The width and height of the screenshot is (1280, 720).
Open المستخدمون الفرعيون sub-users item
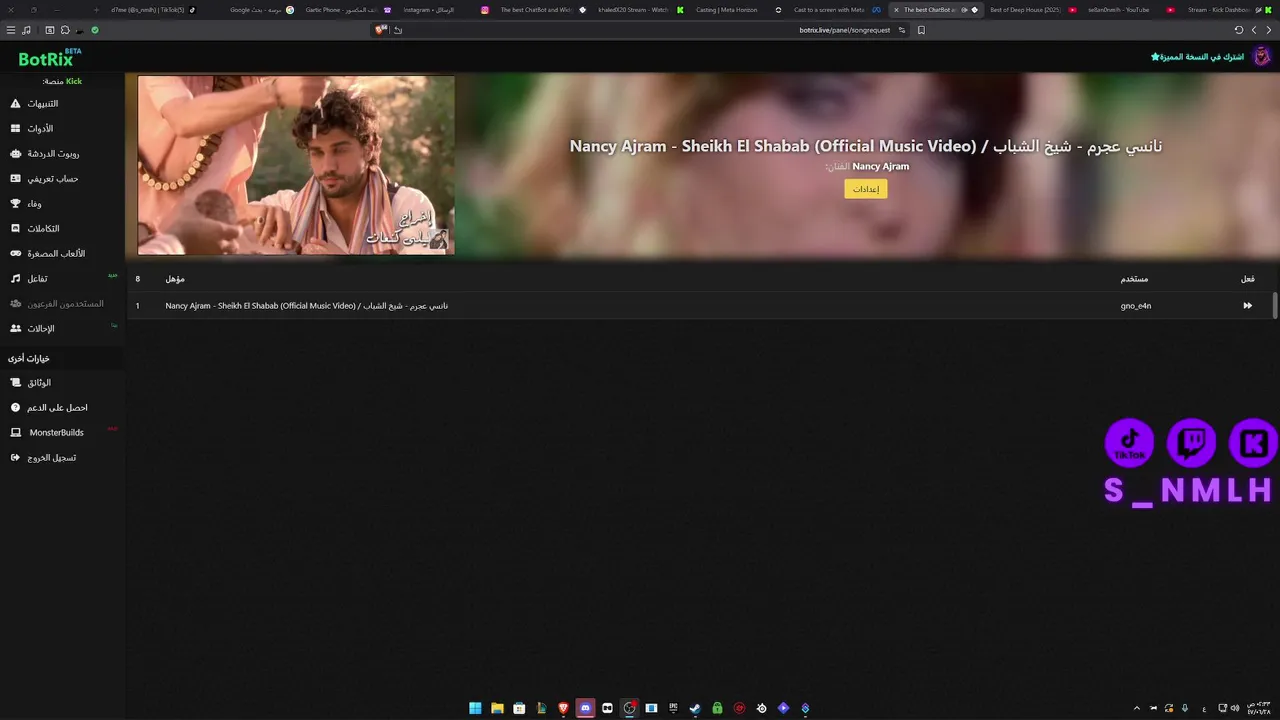coord(57,304)
